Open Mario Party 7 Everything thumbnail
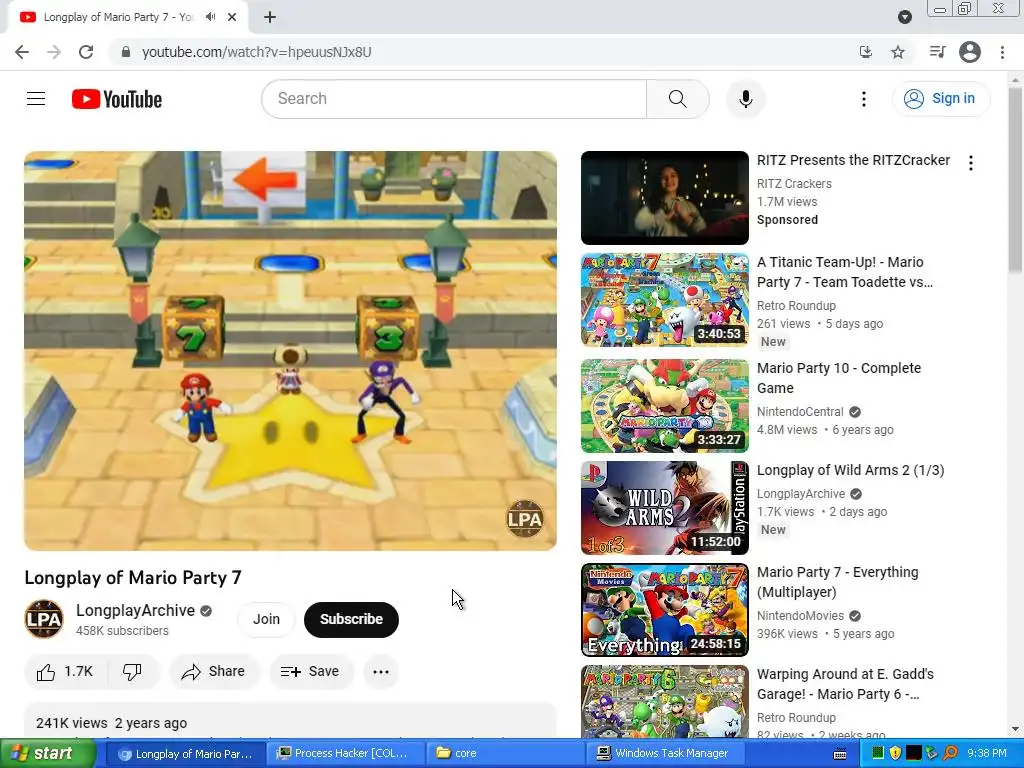This screenshot has width=1024, height=768. (665, 609)
